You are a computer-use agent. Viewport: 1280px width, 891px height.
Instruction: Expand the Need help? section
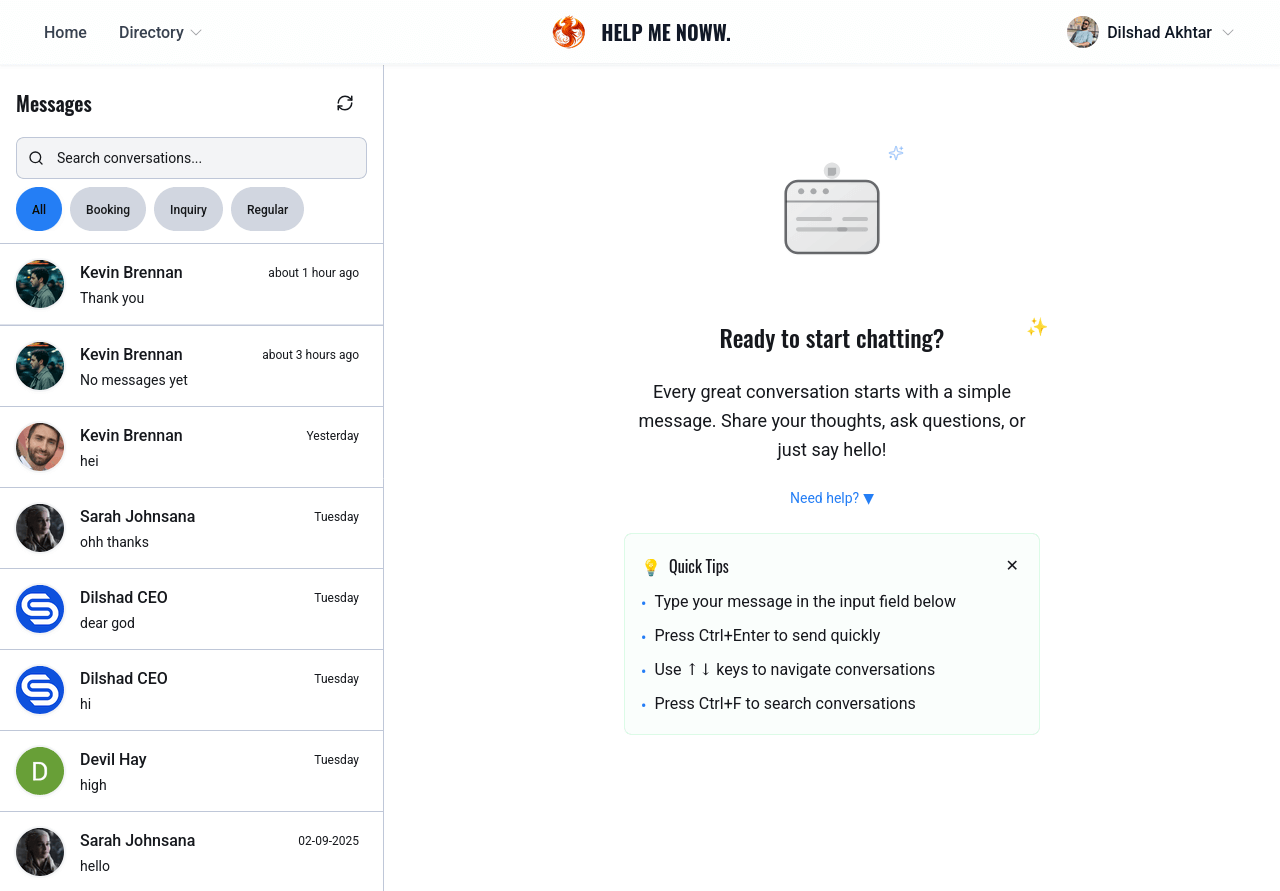[832, 498]
